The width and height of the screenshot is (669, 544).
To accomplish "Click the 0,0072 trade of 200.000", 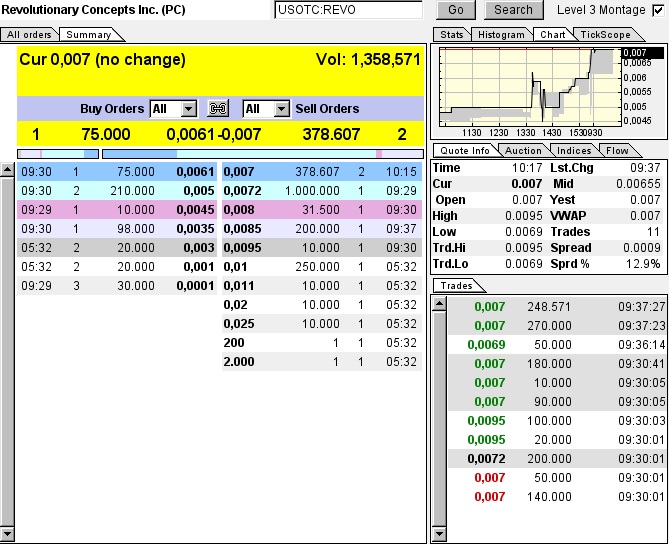I will [557, 458].
